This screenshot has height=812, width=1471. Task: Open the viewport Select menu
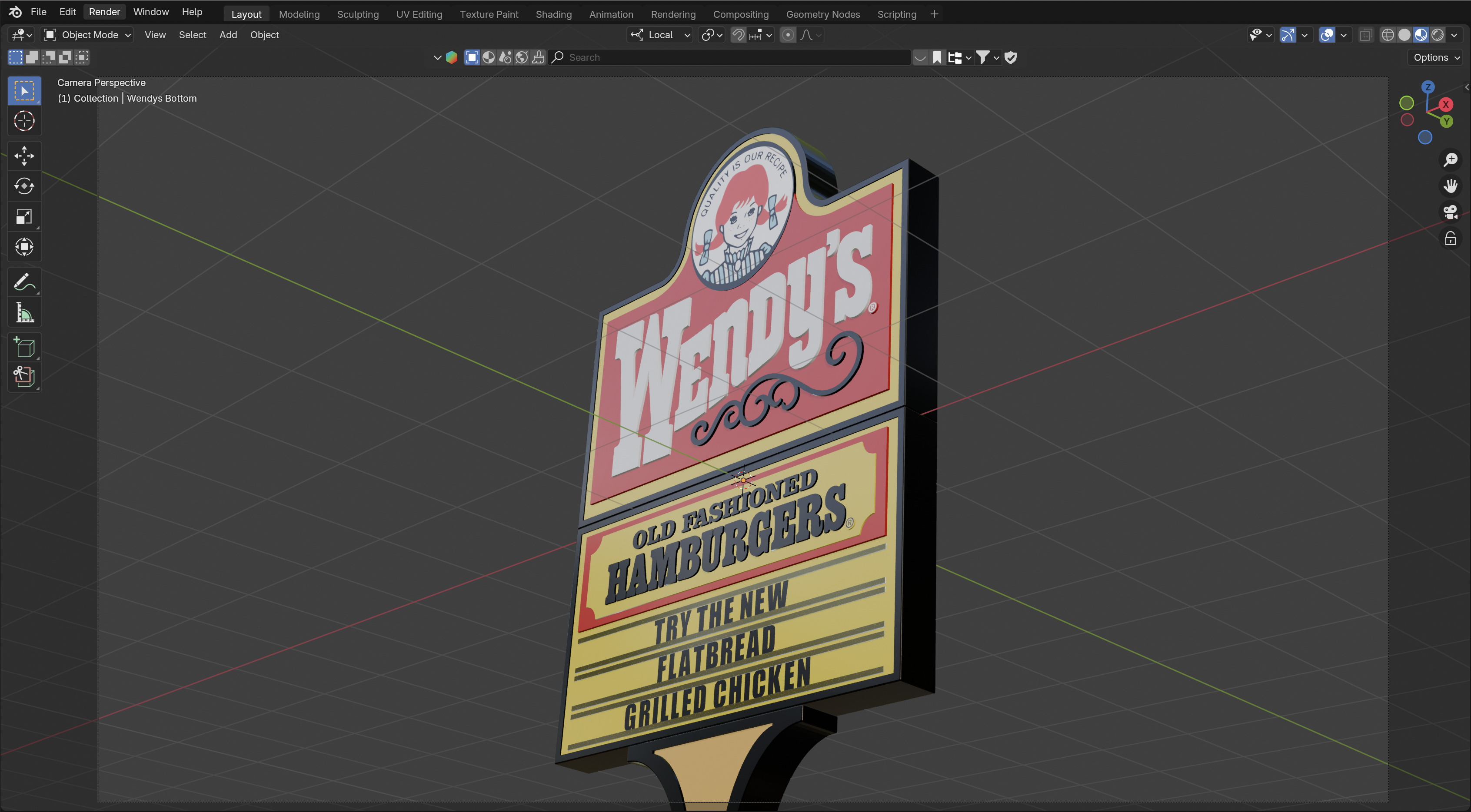pyautogui.click(x=193, y=35)
